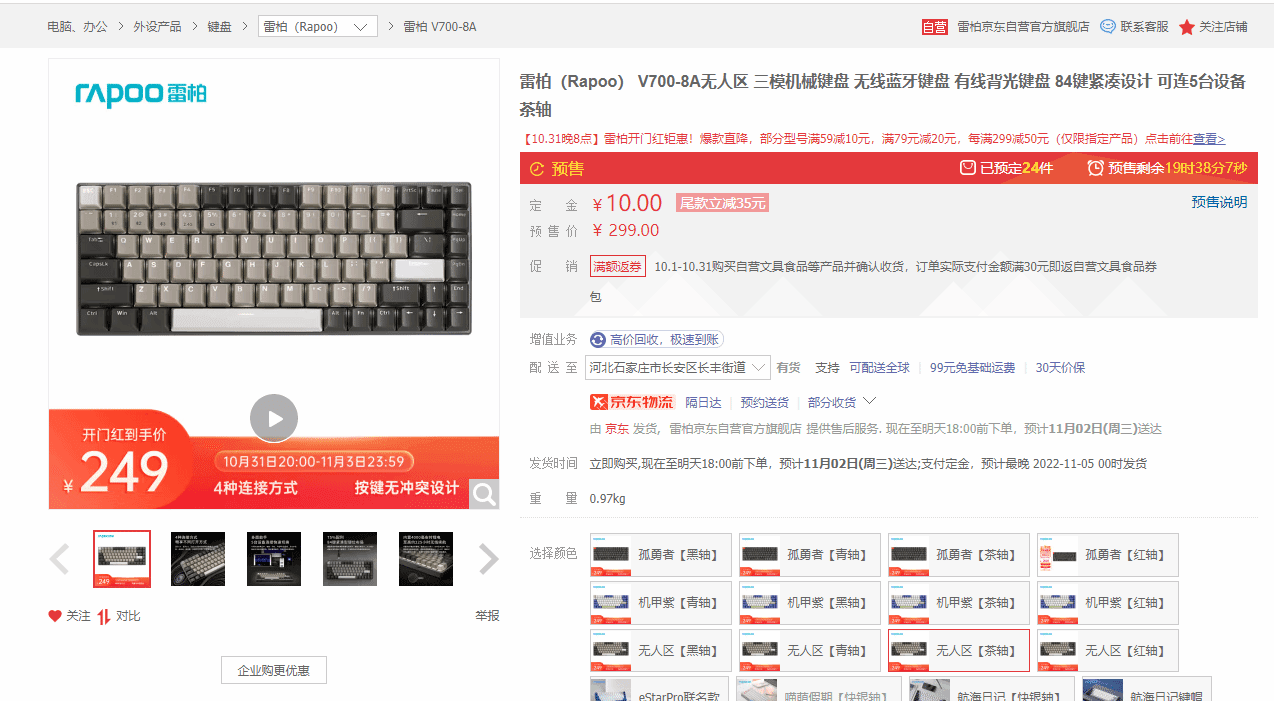Click 联系客服 text link
Image resolution: width=1274 pixels, height=701 pixels.
(1144, 27)
